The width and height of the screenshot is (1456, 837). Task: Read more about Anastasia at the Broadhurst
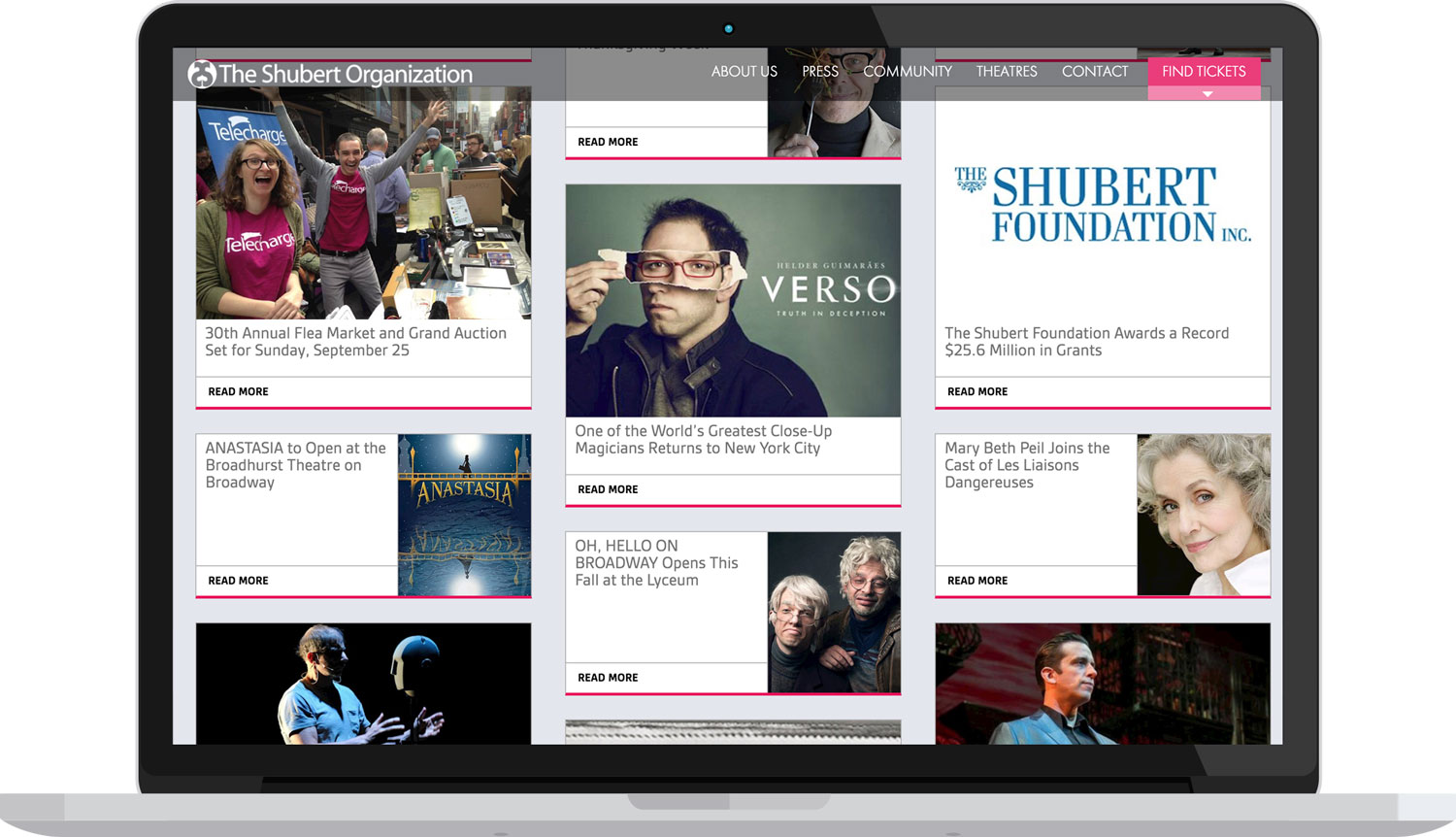(238, 581)
